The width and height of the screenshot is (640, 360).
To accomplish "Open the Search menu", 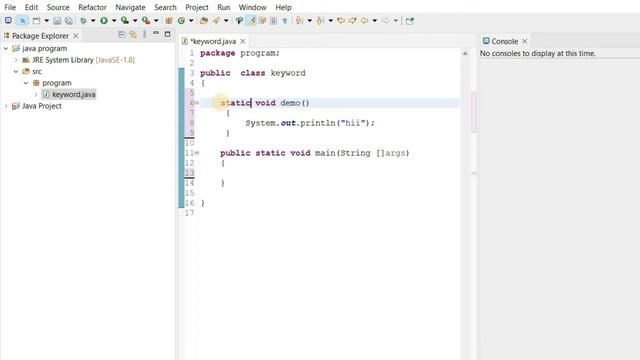I will (x=165, y=7).
